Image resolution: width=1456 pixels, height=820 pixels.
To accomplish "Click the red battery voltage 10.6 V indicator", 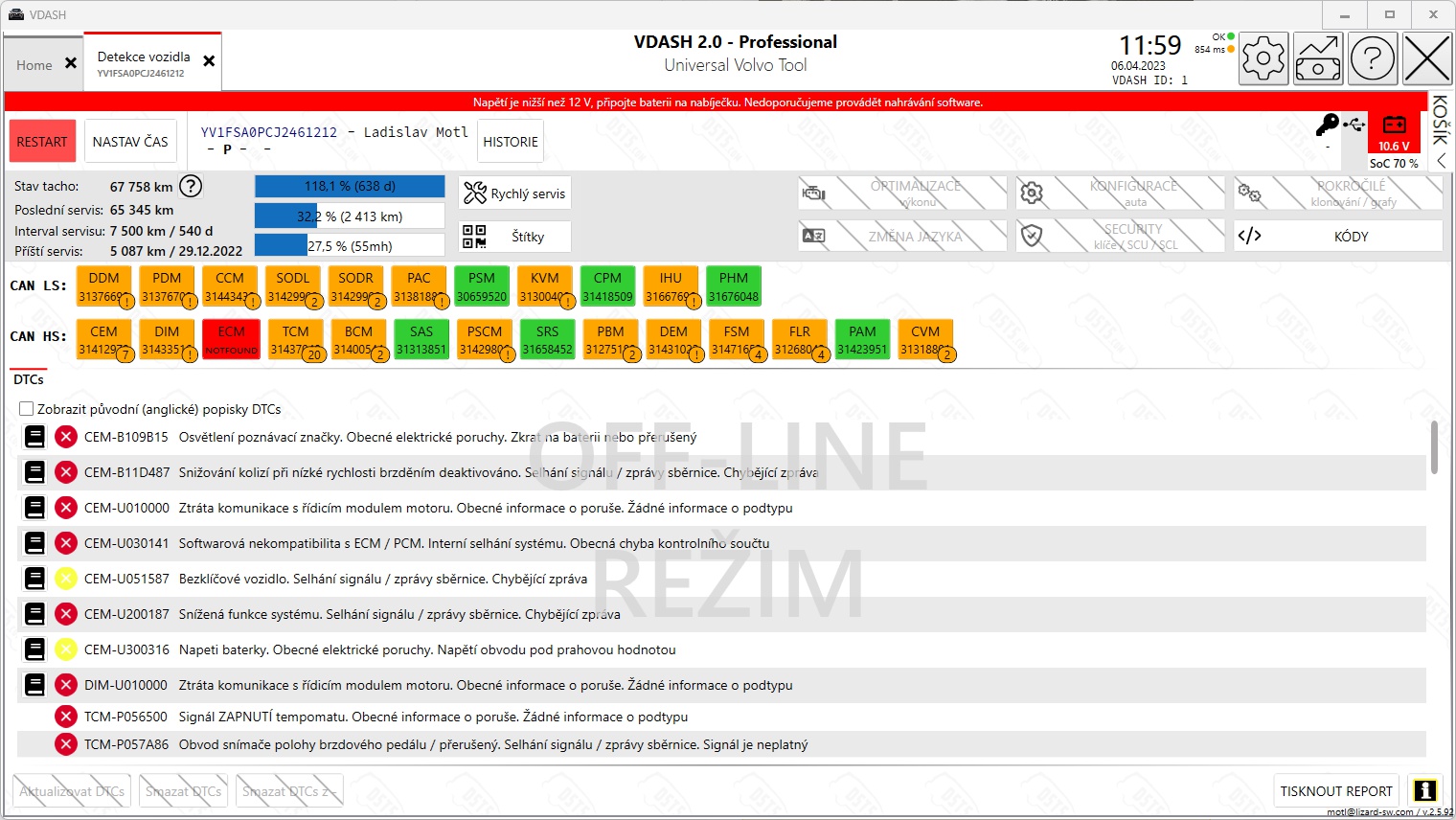I will tap(1394, 133).
